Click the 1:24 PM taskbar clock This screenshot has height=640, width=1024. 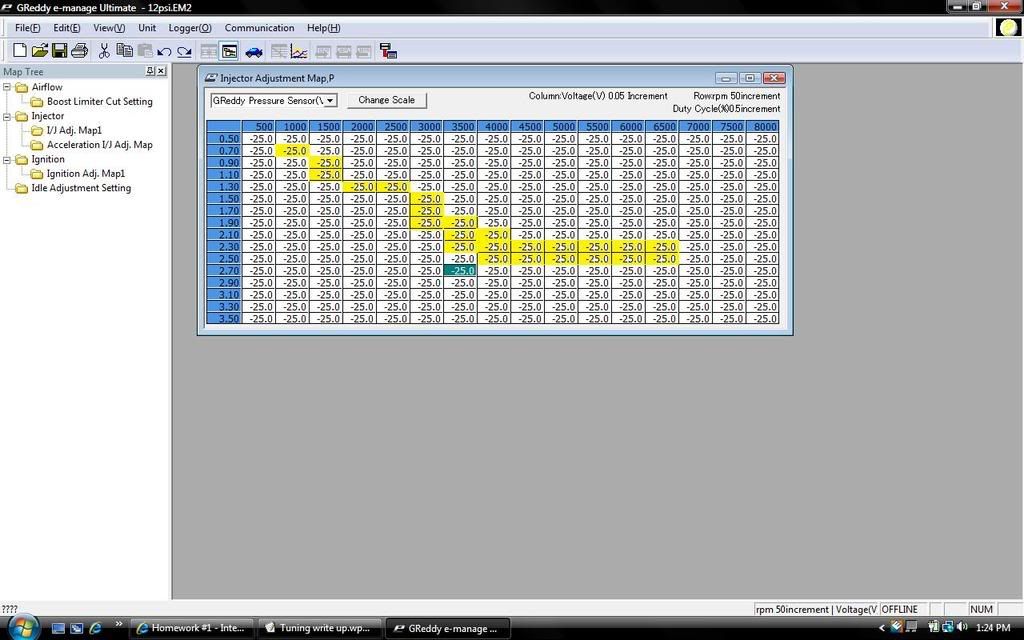click(993, 628)
